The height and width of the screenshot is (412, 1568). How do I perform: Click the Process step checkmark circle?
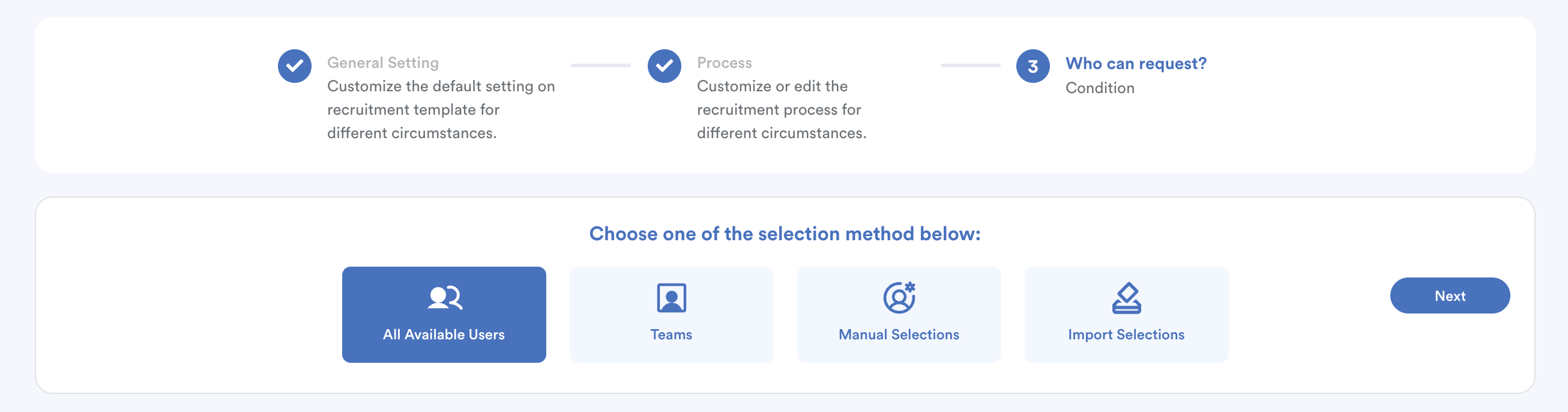664,65
